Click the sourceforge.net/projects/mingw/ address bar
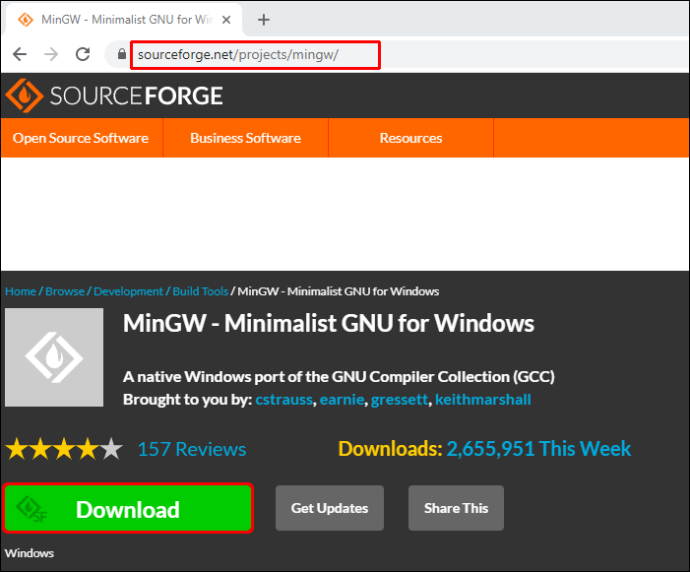Viewport: 690px width, 572px height. point(255,55)
